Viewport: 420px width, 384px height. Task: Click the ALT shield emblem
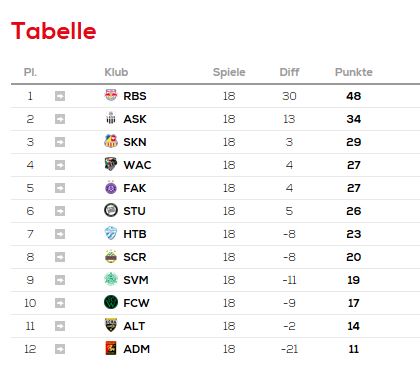[x=111, y=325]
